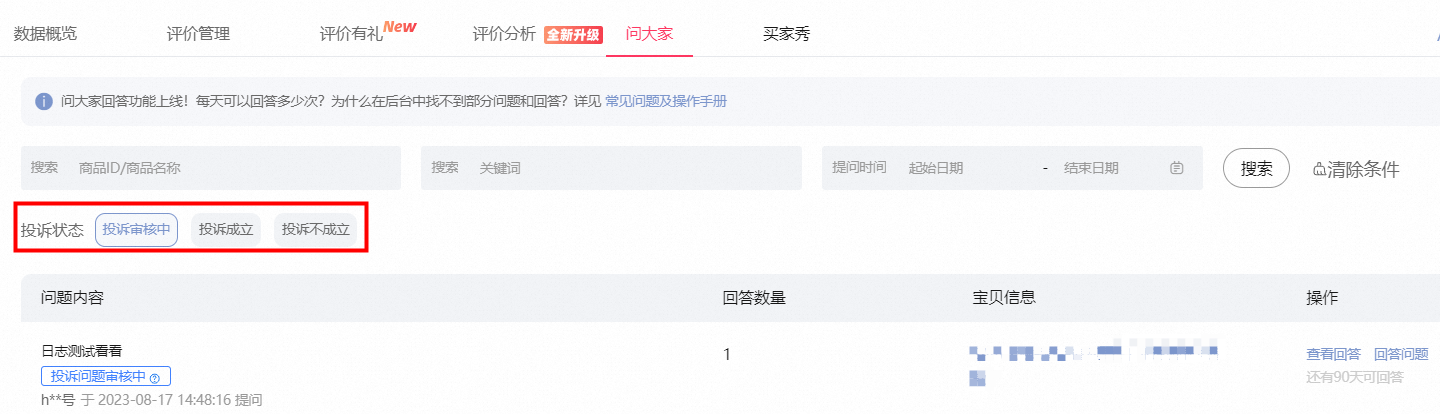This screenshot has width=1440, height=414.
Task: Open the 结束日期 date picker field
Action: coord(1100,168)
